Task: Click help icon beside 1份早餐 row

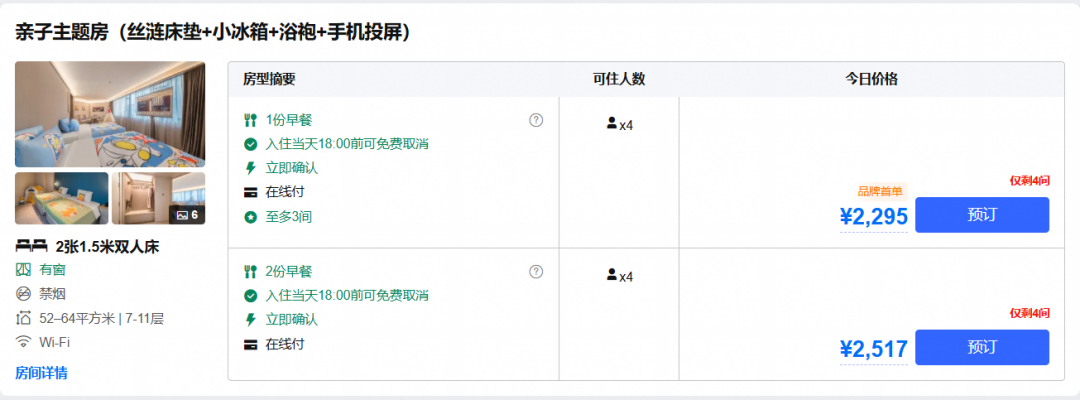Action: click(x=536, y=120)
